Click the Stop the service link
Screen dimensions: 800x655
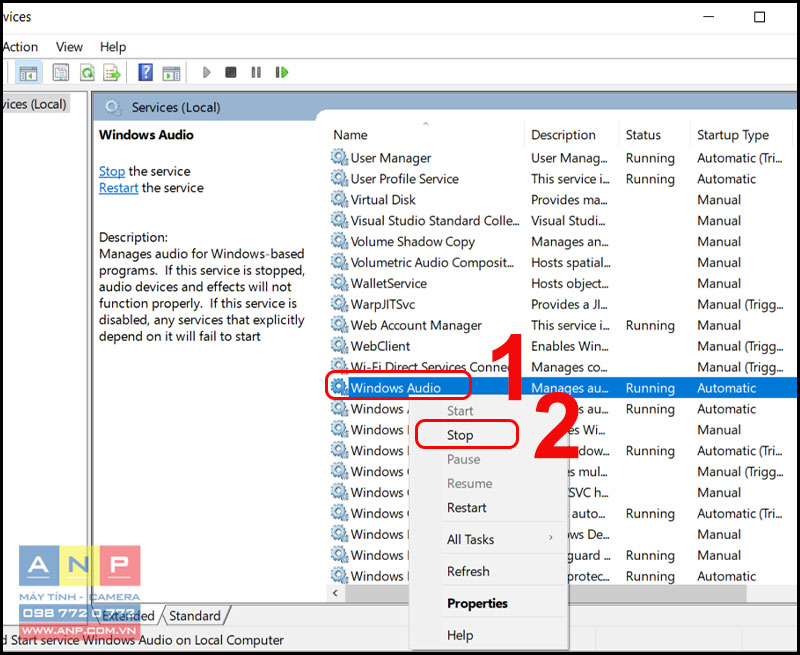point(112,171)
